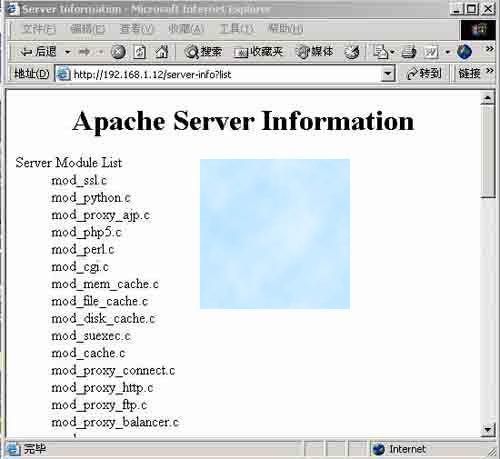This screenshot has width=500, height=459.
Task: Click the 'mod_proxy_ajp.c' entry
Action: (x=100, y=215)
